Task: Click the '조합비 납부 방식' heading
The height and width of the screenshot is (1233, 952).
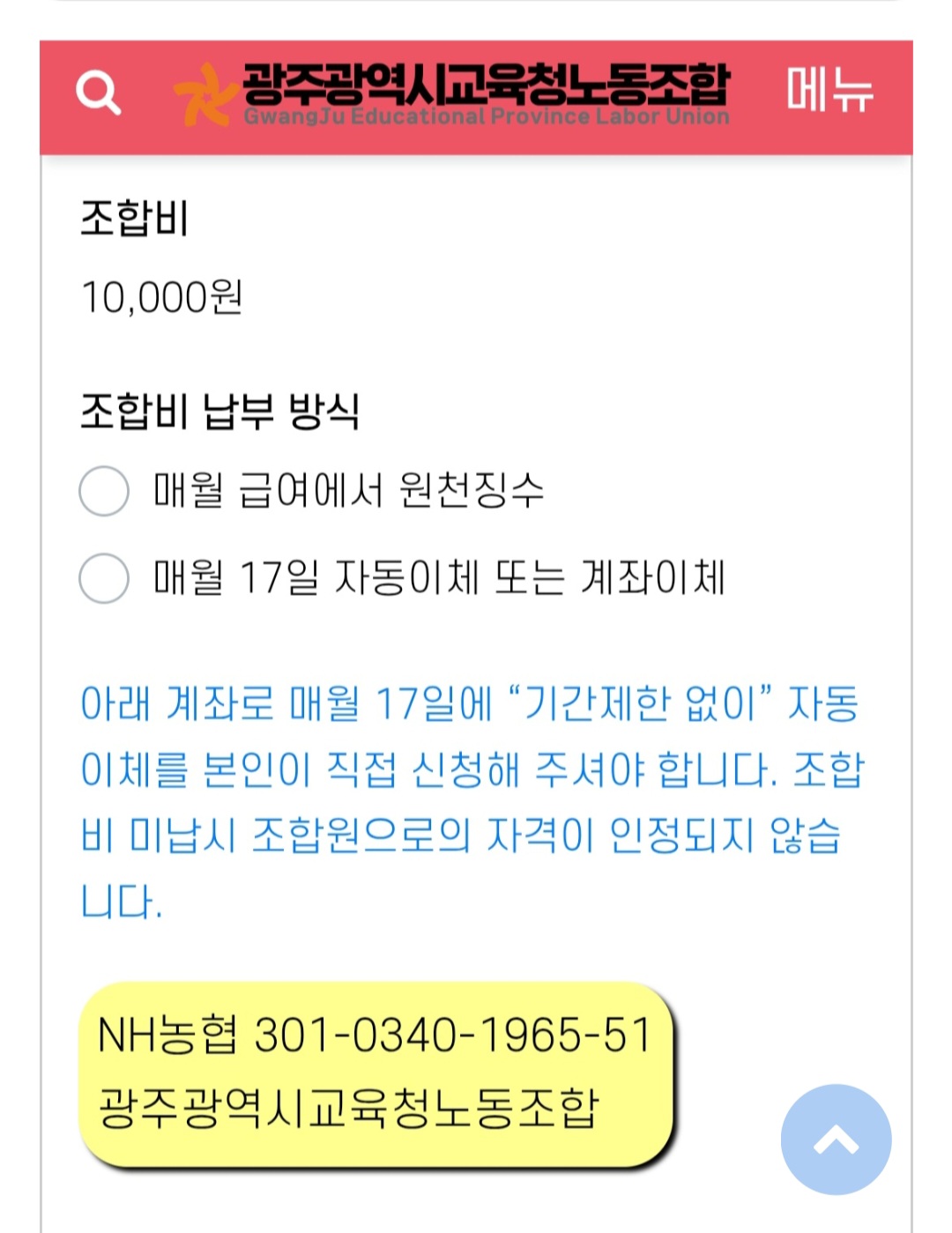Action: pos(219,412)
